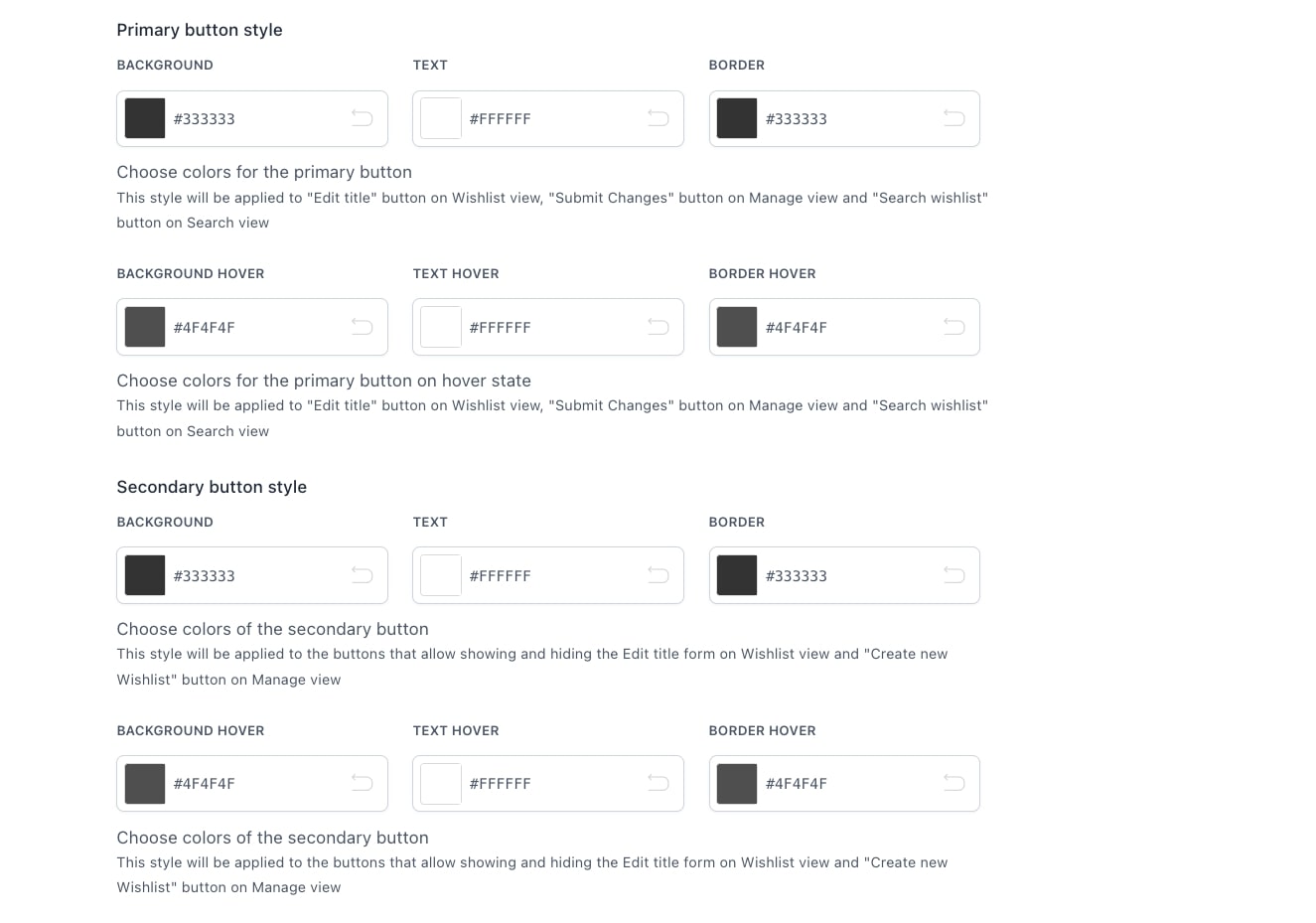Image resolution: width=1316 pixels, height=923 pixels.
Task: Open primary Border dark color swatch
Action: pos(737,118)
